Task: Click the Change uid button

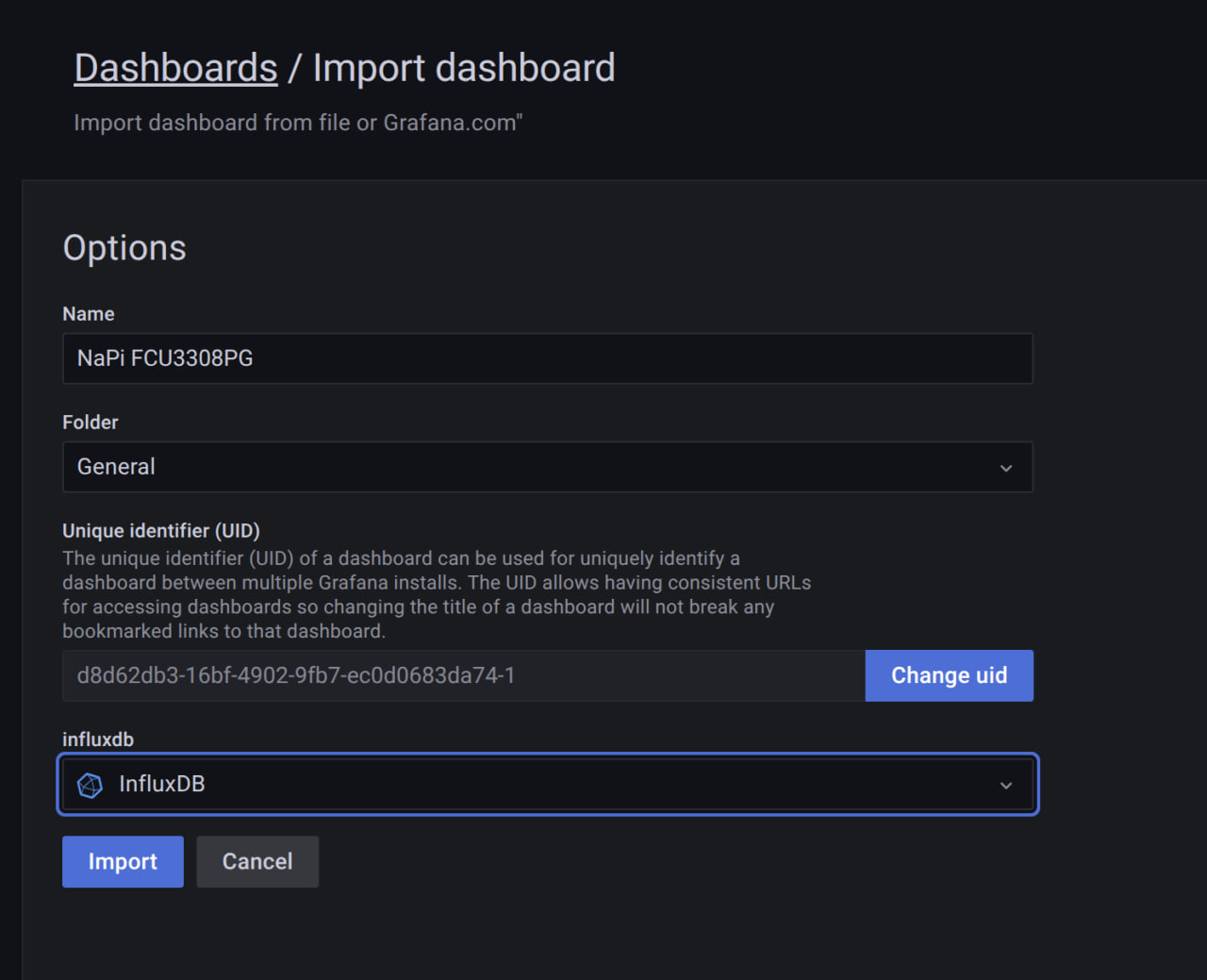Action: click(x=950, y=675)
